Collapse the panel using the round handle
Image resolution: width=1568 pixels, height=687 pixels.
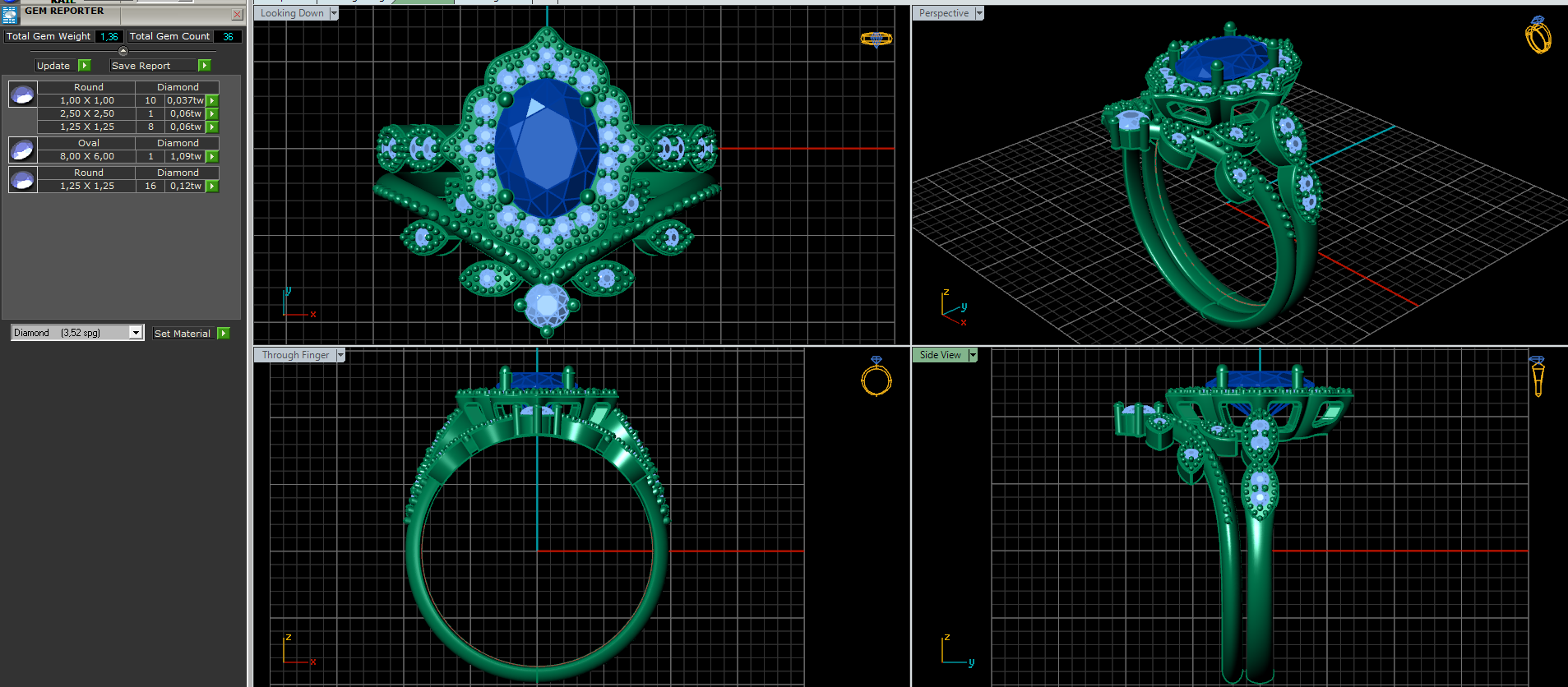[123, 51]
